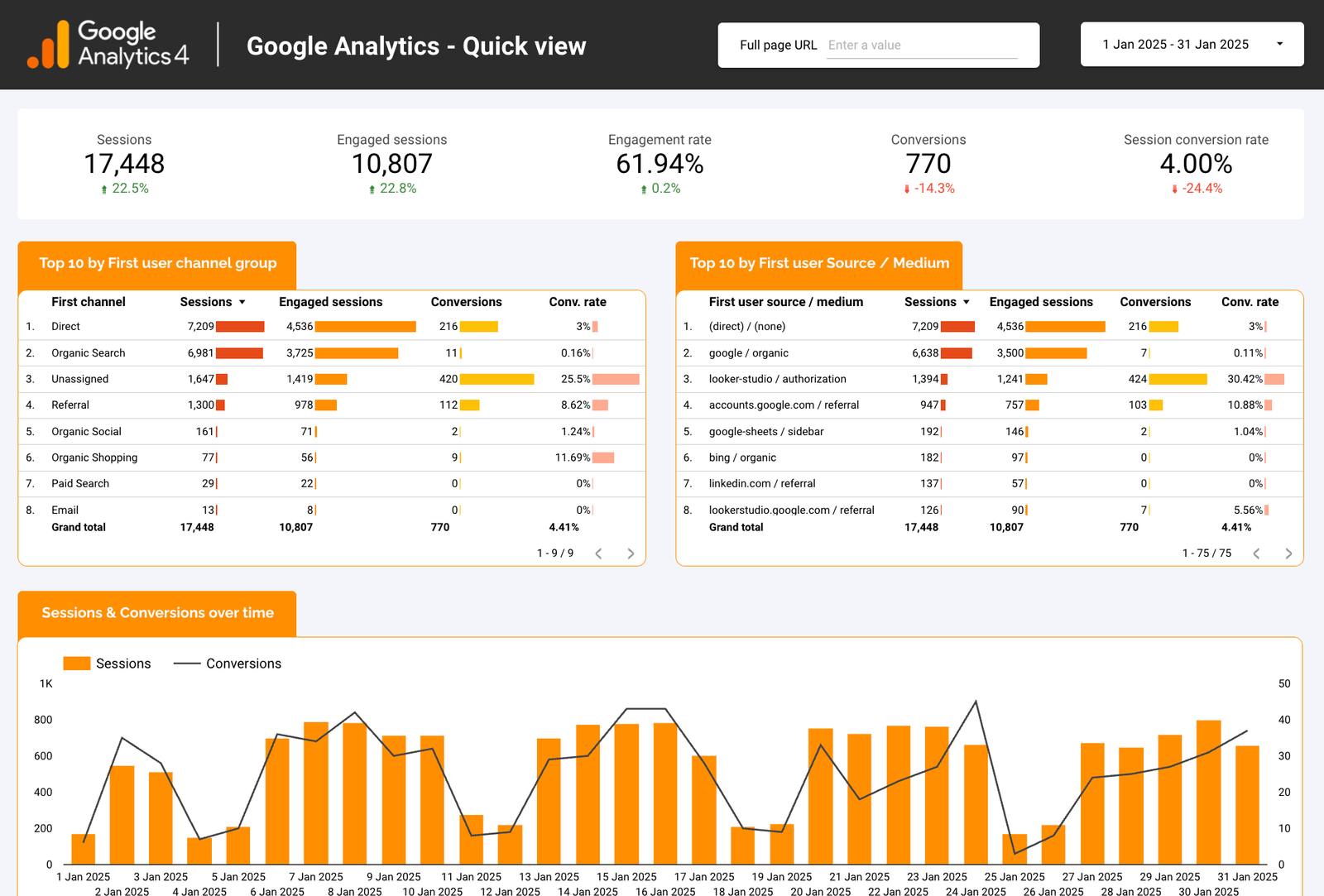Click the -24.4% conversion rate change
Viewport: 1324px width, 896px height.
point(1197,189)
